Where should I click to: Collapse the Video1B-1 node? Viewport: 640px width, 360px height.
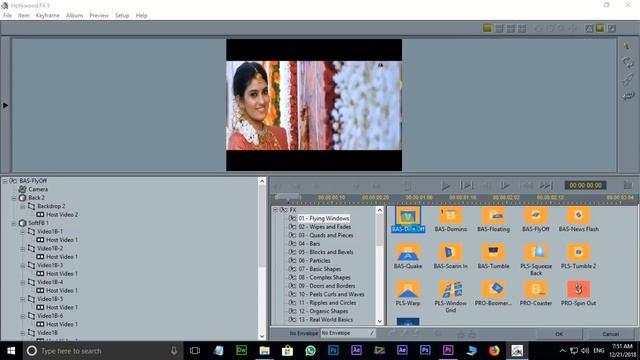click(23, 231)
